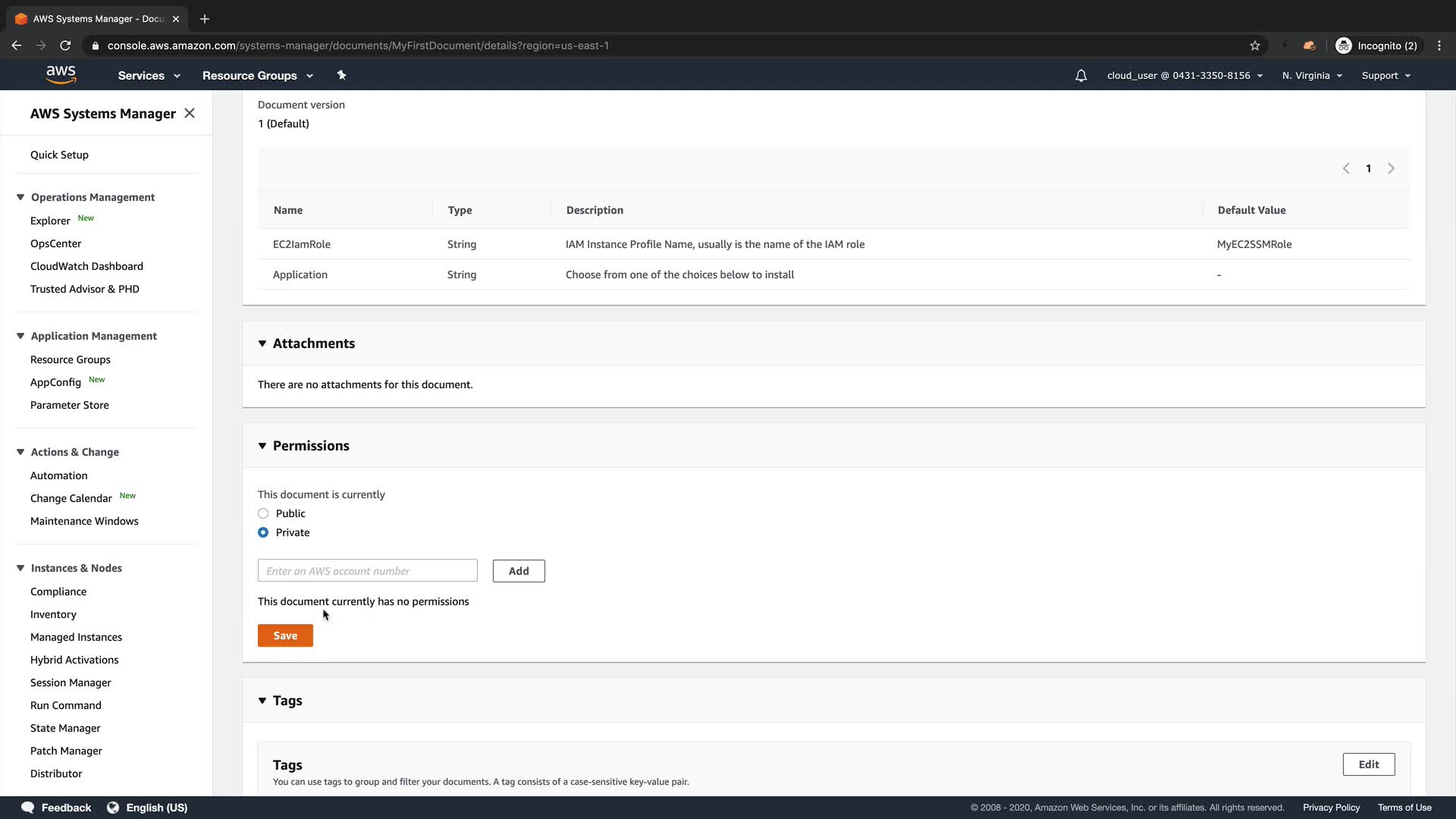Click the pin shortcut icon in navbar
This screenshot has height=819, width=1456.
pyautogui.click(x=341, y=75)
